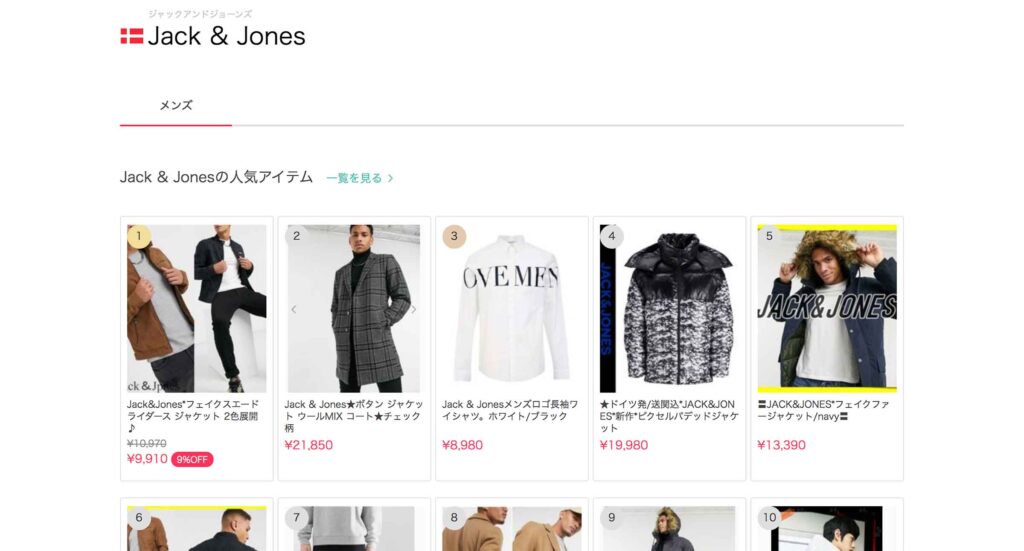The width and height of the screenshot is (1024, 551).
Task: Click the chevron arrow next to 一覧を見る
Action: point(391,178)
